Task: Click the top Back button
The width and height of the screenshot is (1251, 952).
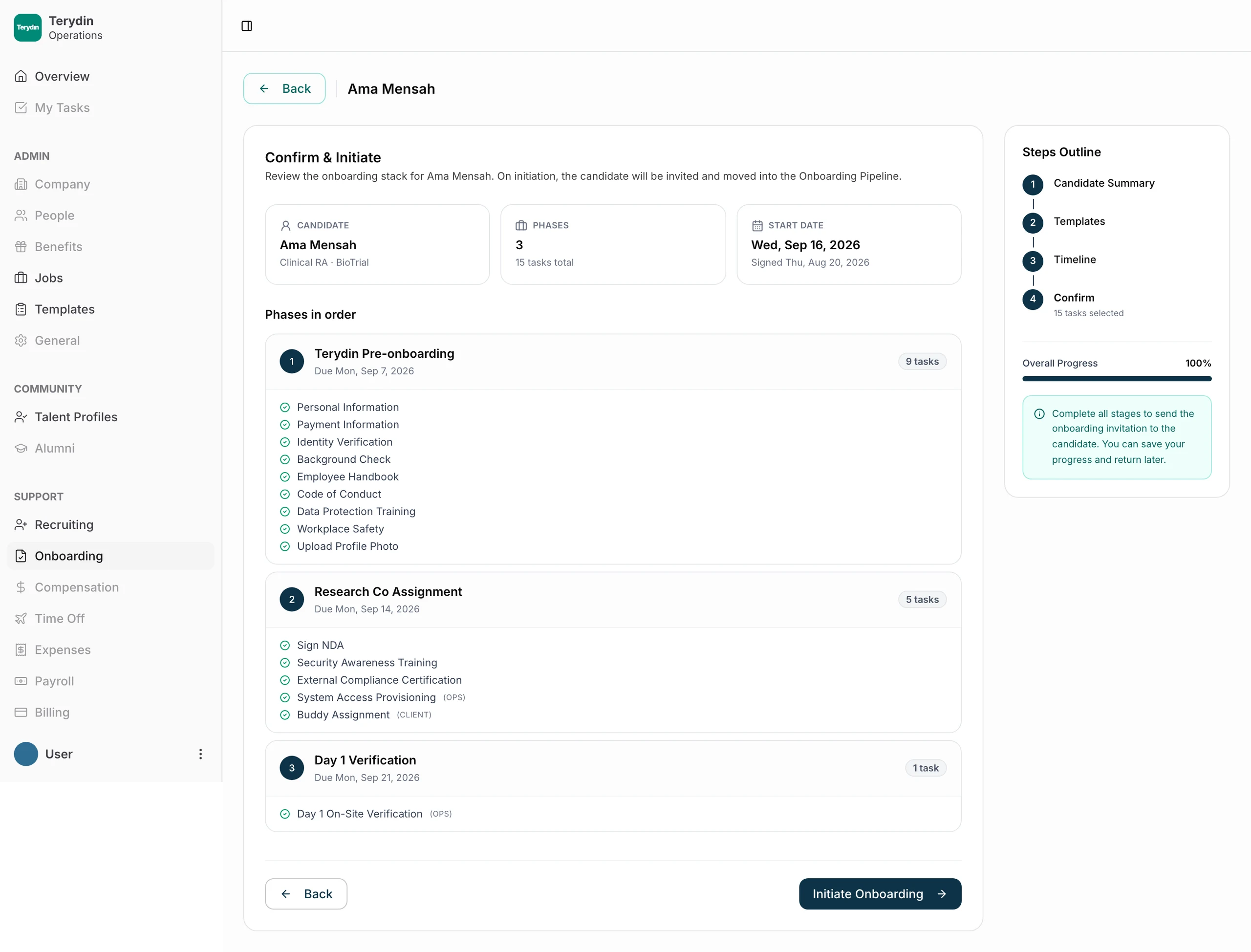Action: [x=284, y=88]
